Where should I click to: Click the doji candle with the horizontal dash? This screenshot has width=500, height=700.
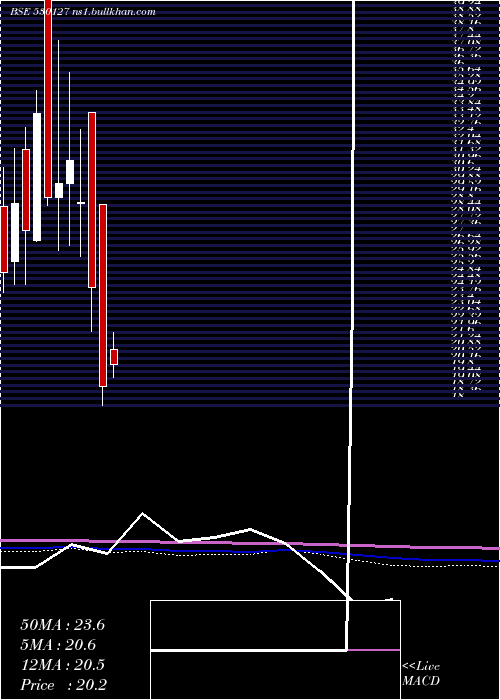click(80, 203)
